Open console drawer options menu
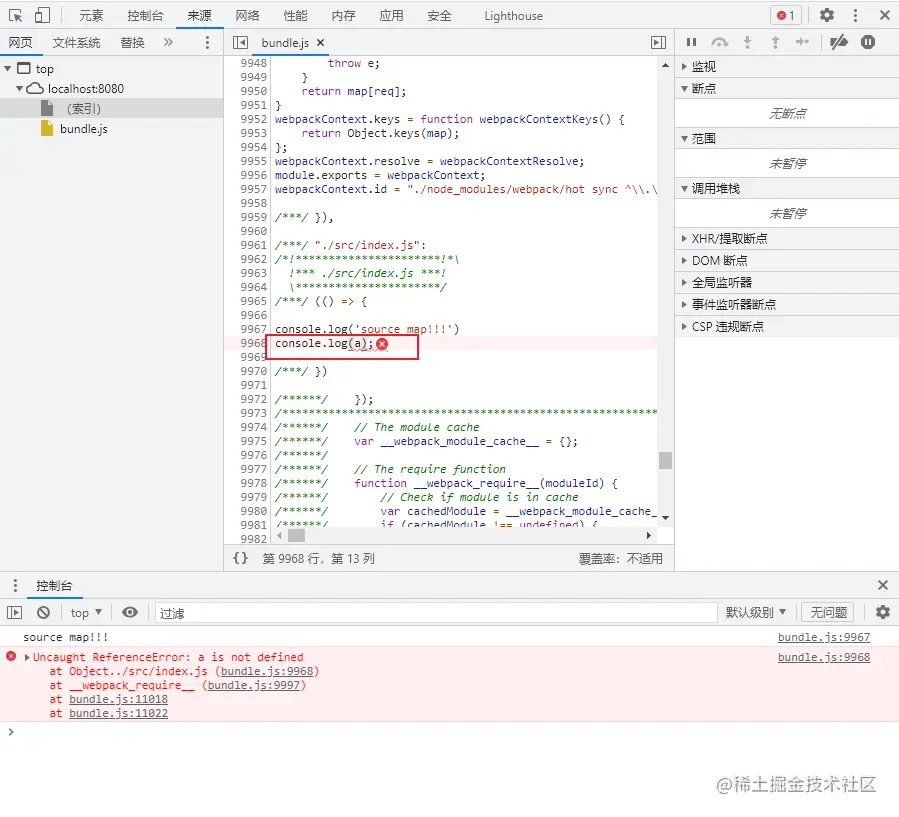Image resolution: width=899 pixels, height=817 pixels. (15, 585)
